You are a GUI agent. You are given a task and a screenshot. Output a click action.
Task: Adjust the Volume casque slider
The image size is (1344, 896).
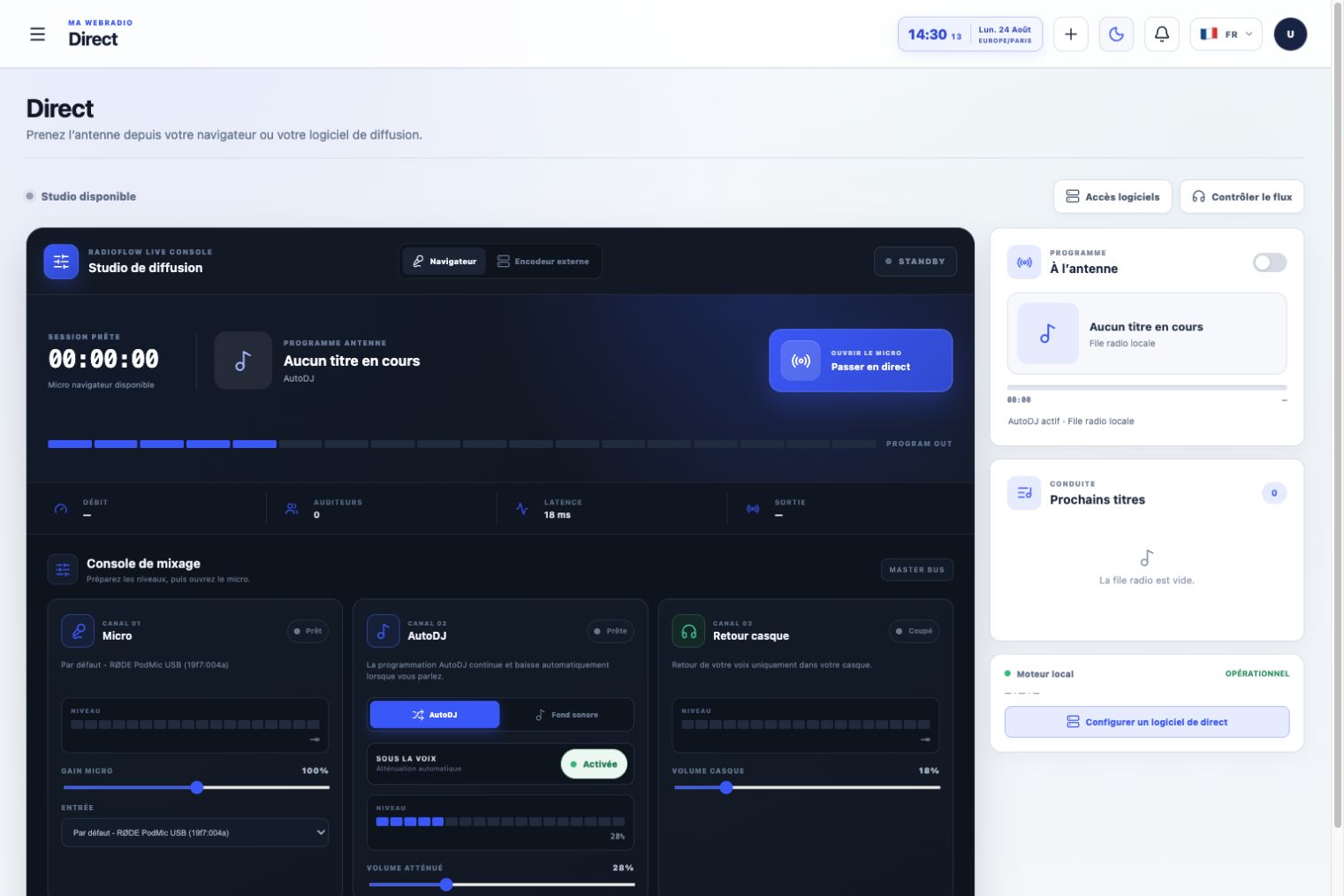[806, 787]
